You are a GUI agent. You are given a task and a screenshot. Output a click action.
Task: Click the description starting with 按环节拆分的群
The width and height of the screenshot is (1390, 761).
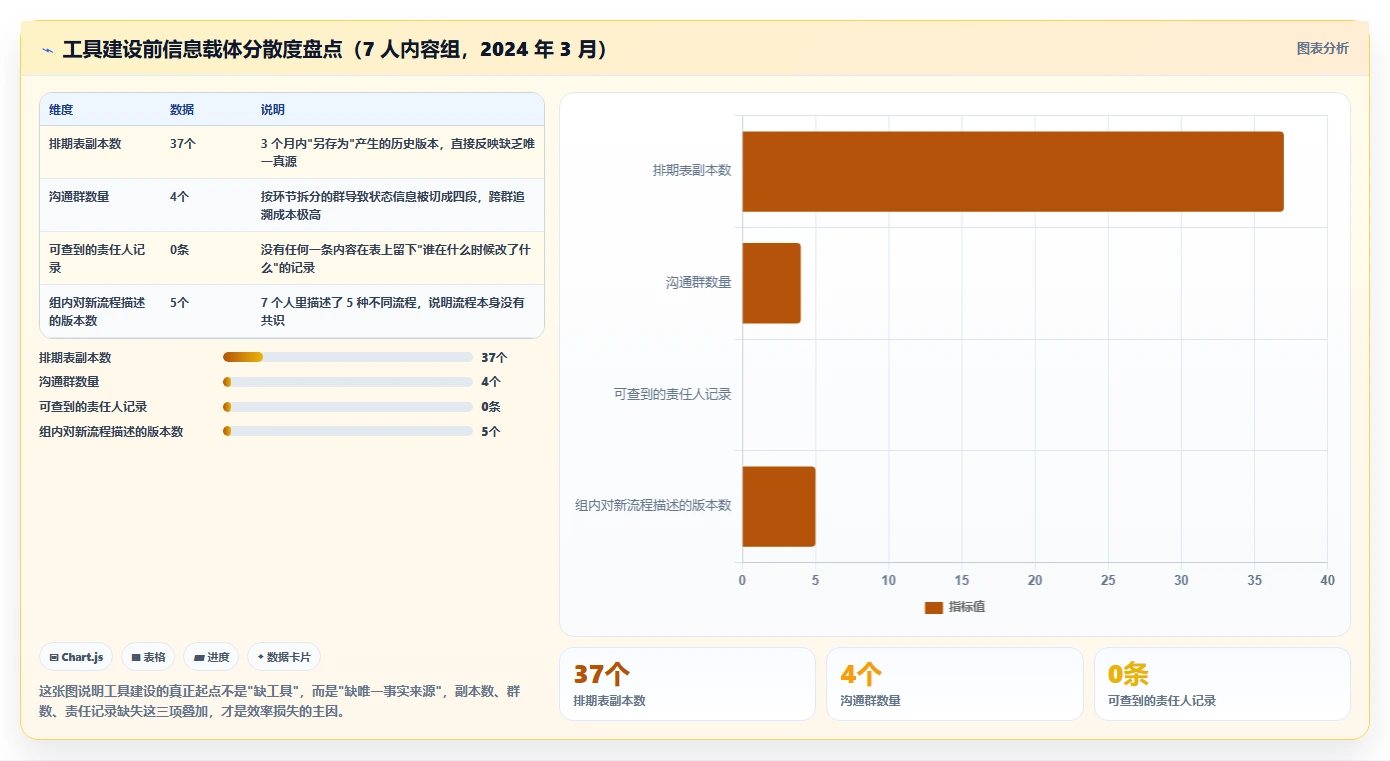393,205
